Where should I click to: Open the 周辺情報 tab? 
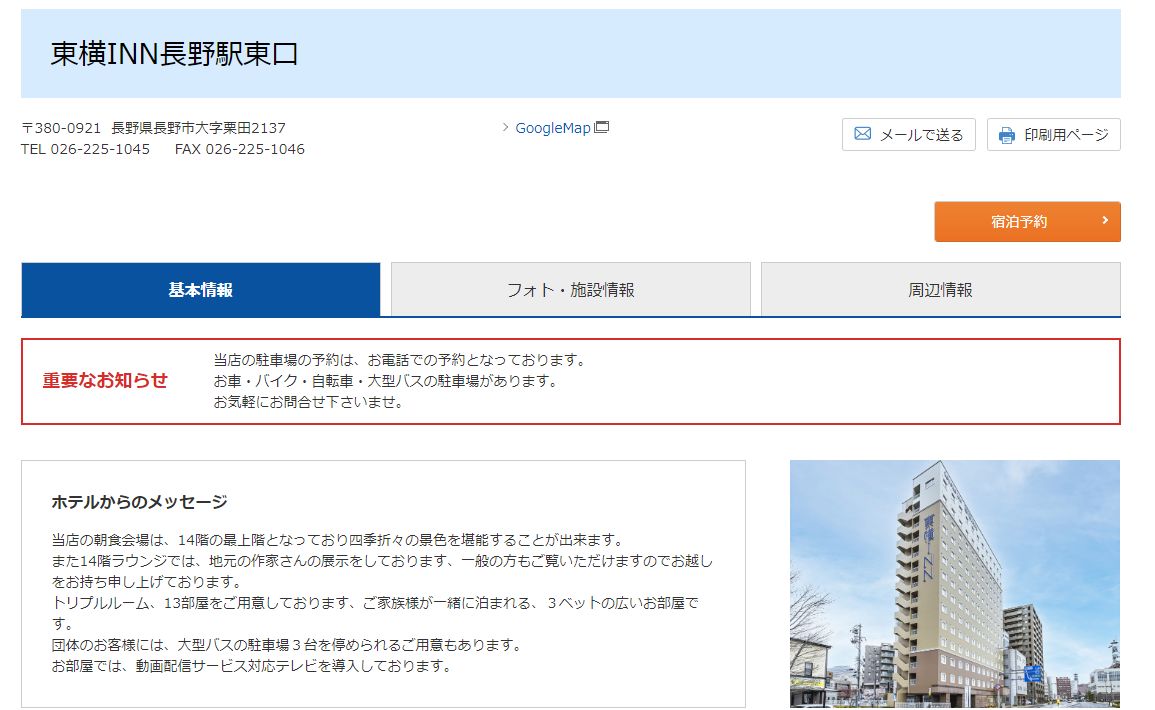pyautogui.click(x=941, y=290)
